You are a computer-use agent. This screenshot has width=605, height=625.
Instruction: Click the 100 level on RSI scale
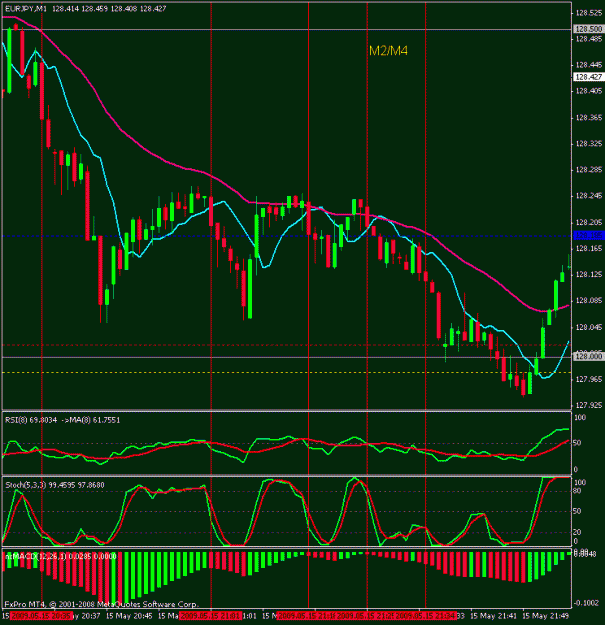580,418
